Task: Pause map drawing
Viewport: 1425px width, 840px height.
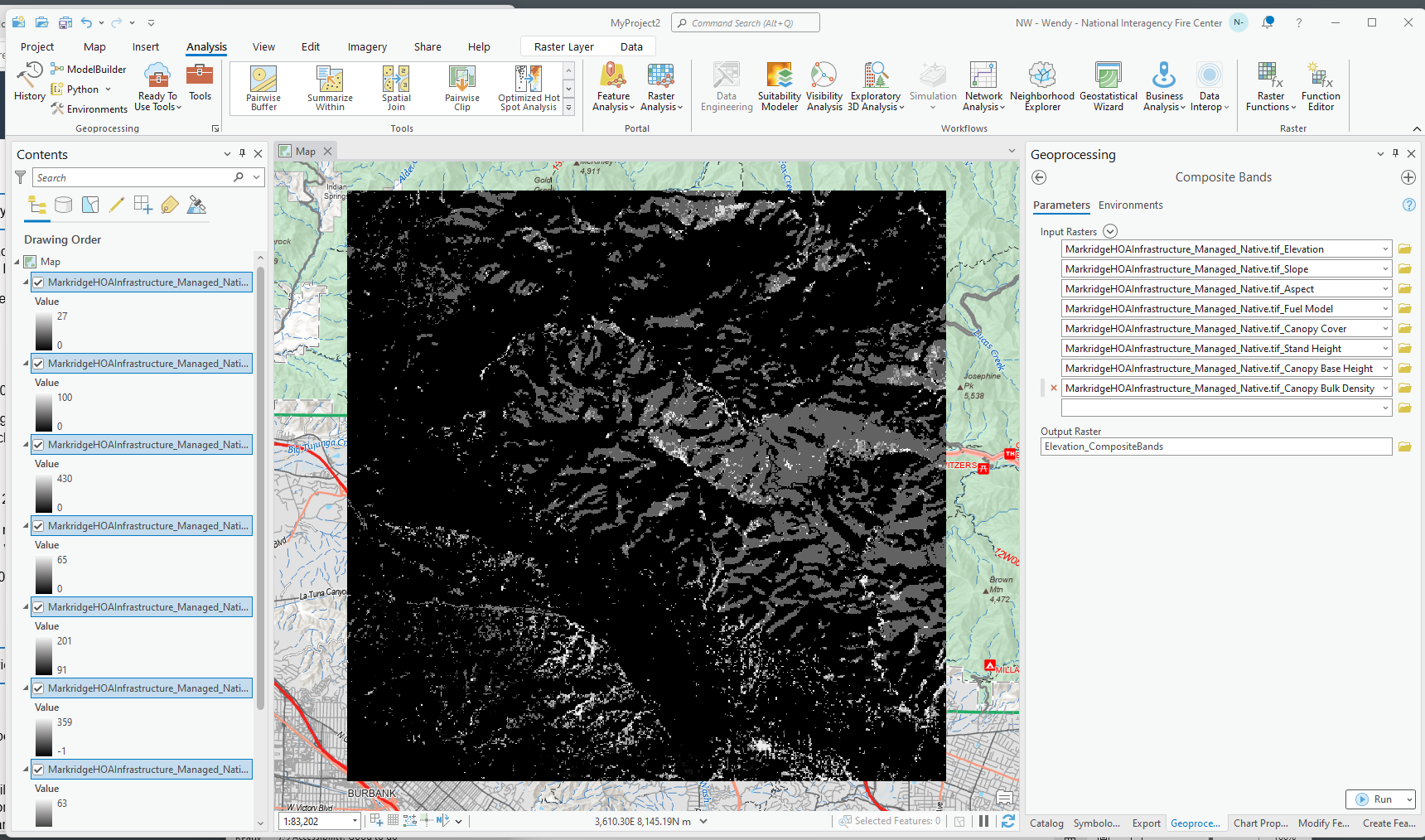Action: point(983,821)
